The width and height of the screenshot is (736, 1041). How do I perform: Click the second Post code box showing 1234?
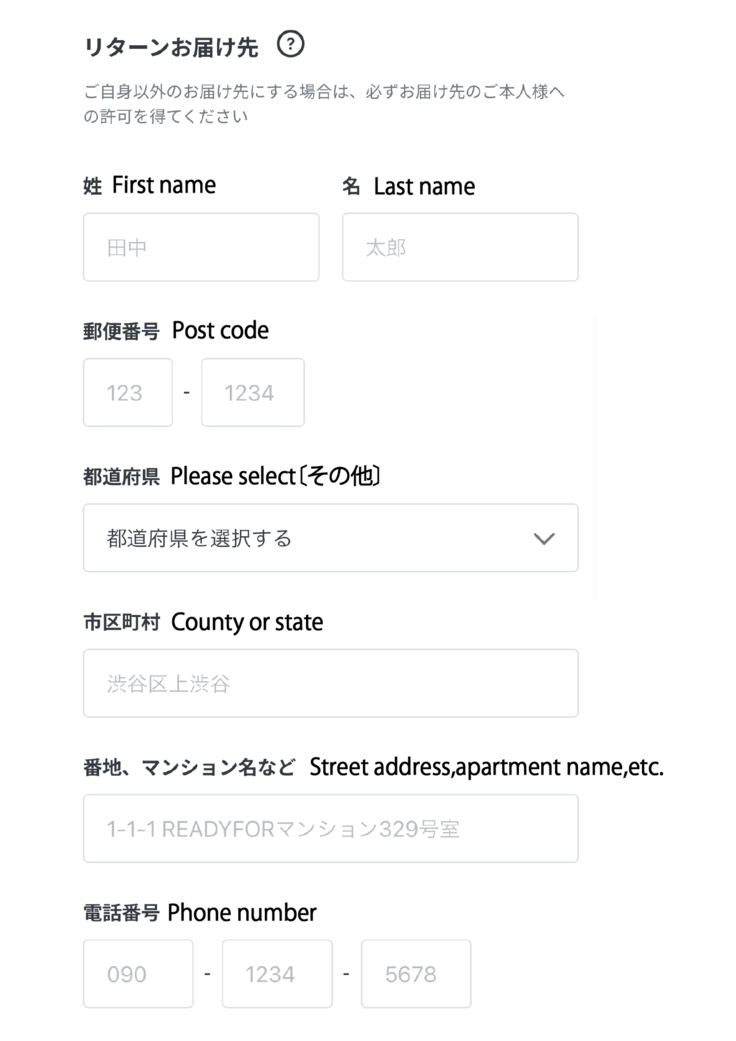coord(252,392)
